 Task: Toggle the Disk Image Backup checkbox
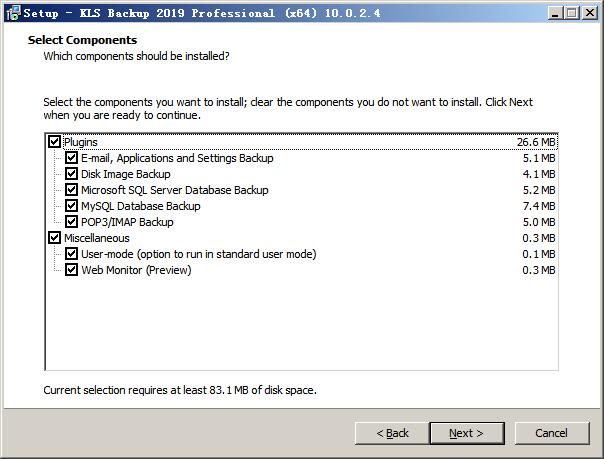pos(71,174)
